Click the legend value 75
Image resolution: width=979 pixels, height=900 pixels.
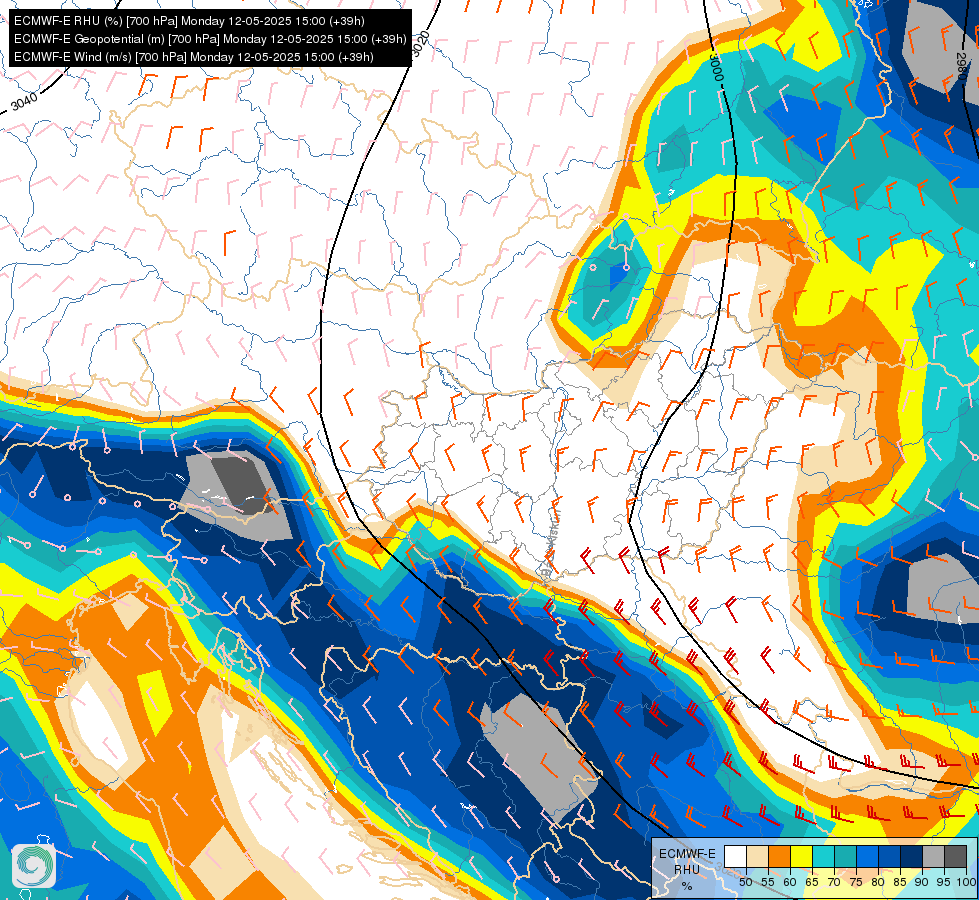pyautogui.click(x=856, y=882)
